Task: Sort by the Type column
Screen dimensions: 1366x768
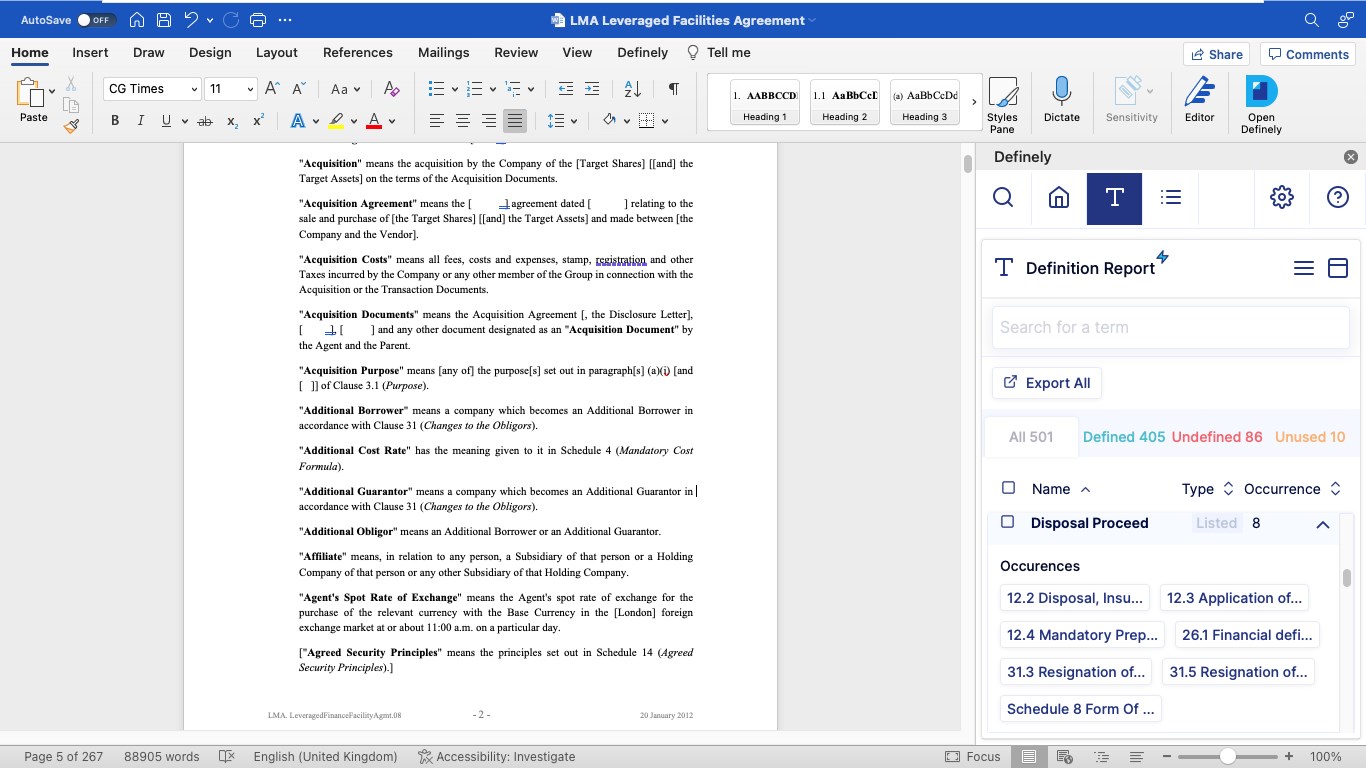Action: click(x=1208, y=489)
